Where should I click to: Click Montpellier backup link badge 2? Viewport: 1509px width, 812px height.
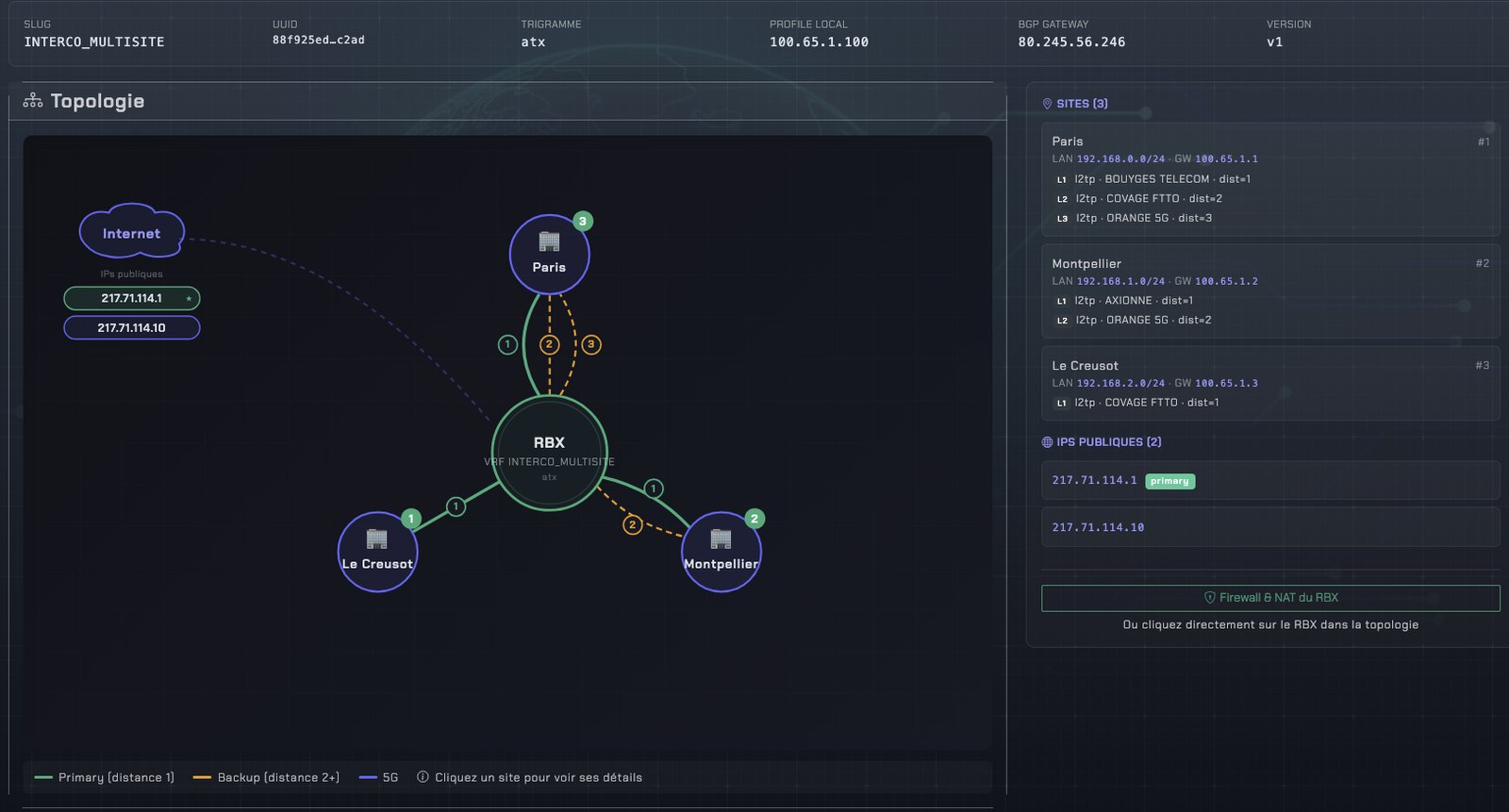(x=633, y=524)
